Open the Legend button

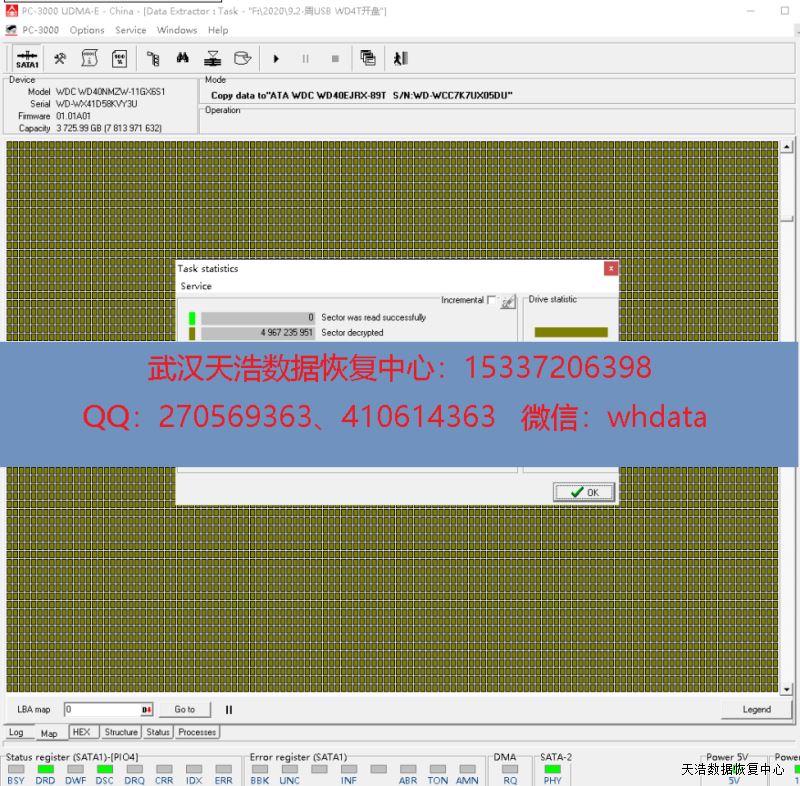pyautogui.click(x=756, y=709)
